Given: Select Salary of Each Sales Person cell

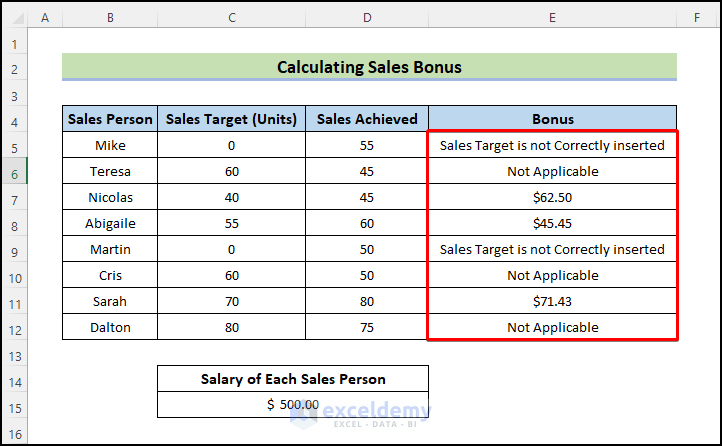Looking at the screenshot, I should point(293,379).
